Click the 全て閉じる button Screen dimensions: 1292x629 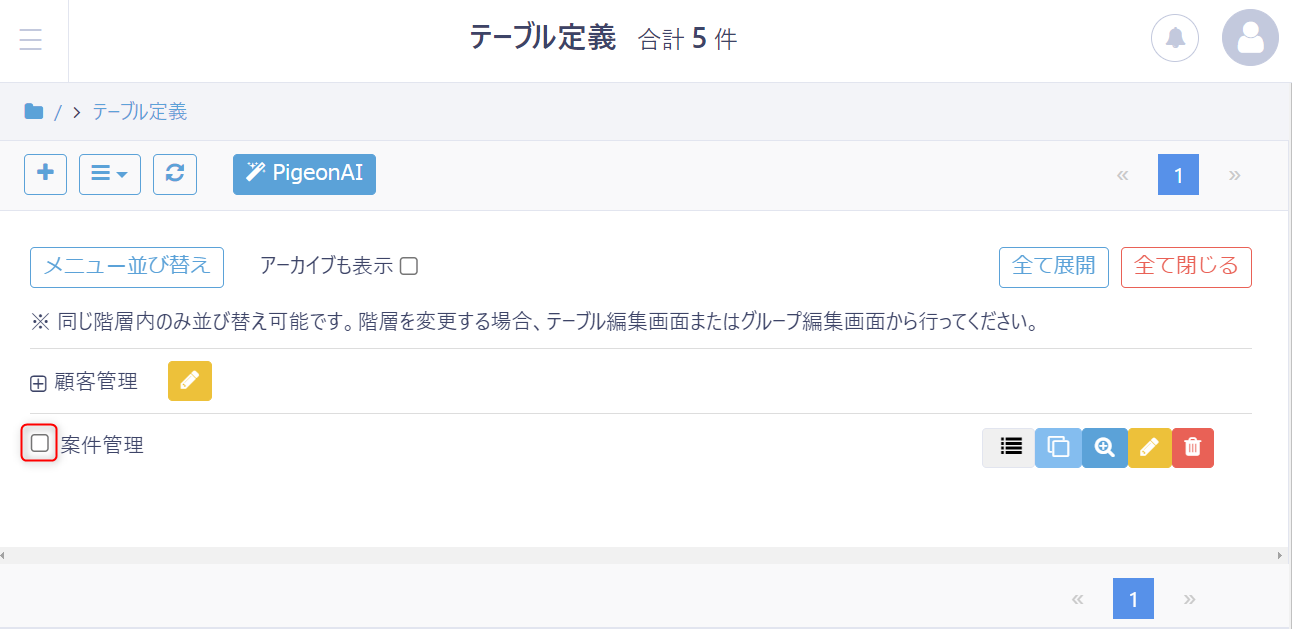tap(1186, 267)
